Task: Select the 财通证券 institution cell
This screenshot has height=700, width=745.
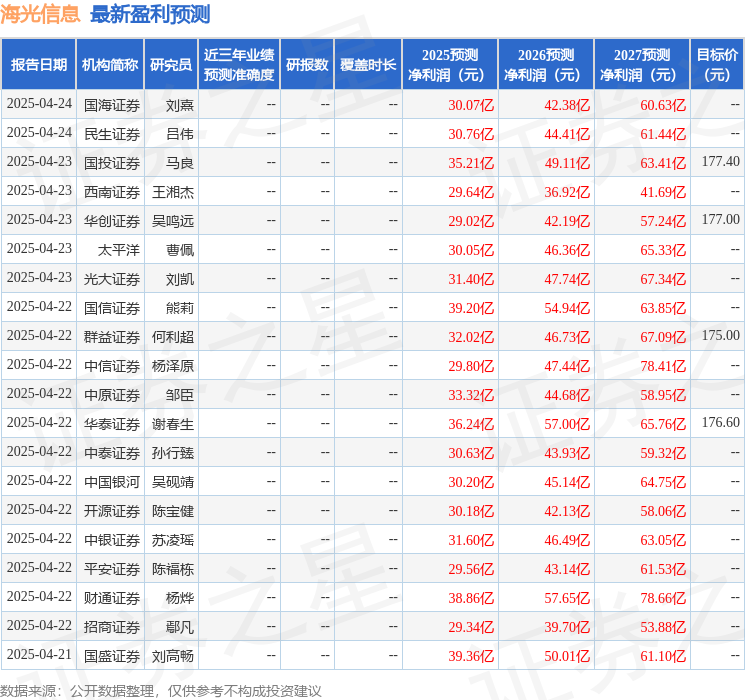Action: (112, 598)
